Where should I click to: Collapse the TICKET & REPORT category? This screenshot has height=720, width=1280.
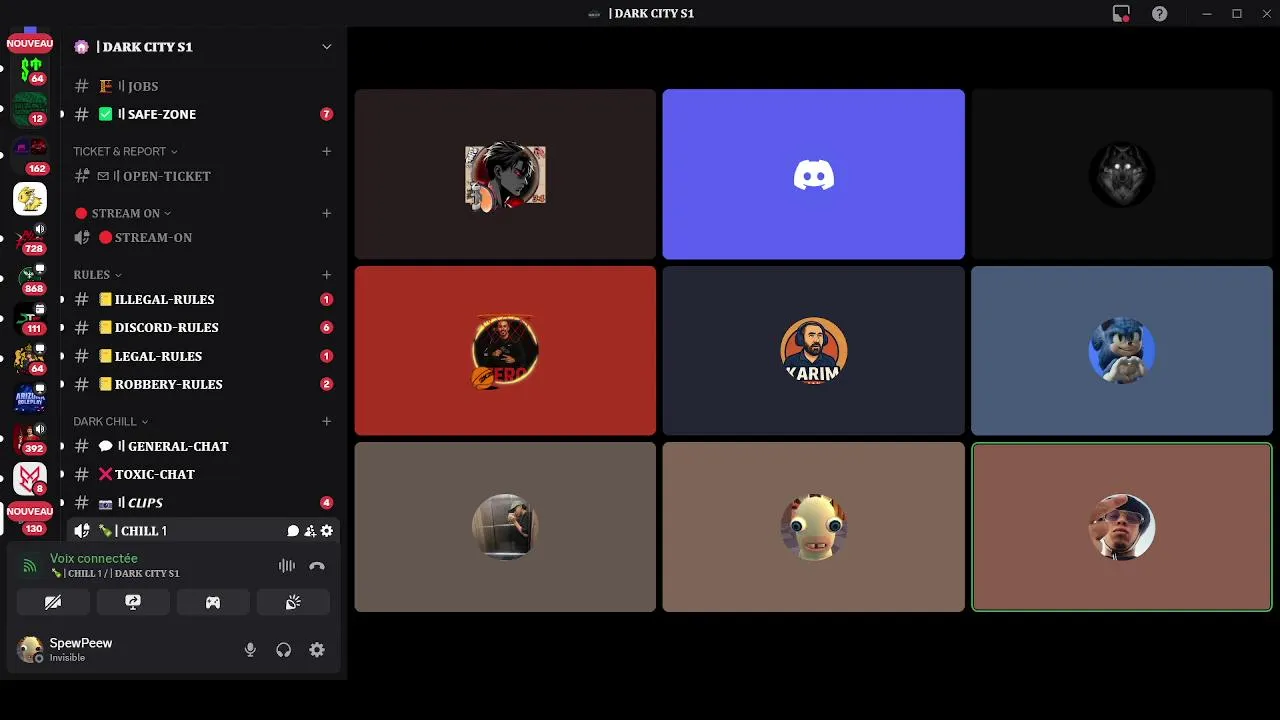(x=125, y=151)
